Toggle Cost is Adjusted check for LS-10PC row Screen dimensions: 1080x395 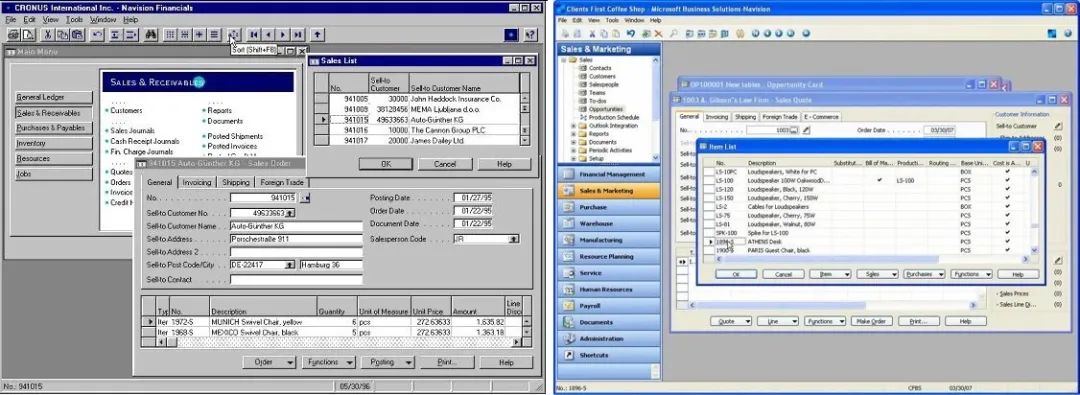[1008, 172]
